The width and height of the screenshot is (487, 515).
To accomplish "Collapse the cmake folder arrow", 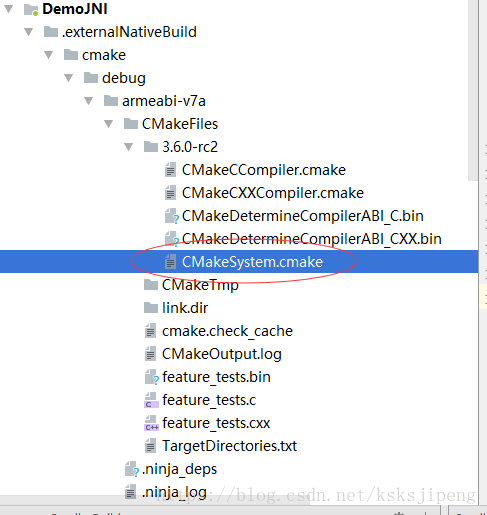I will click(49, 55).
